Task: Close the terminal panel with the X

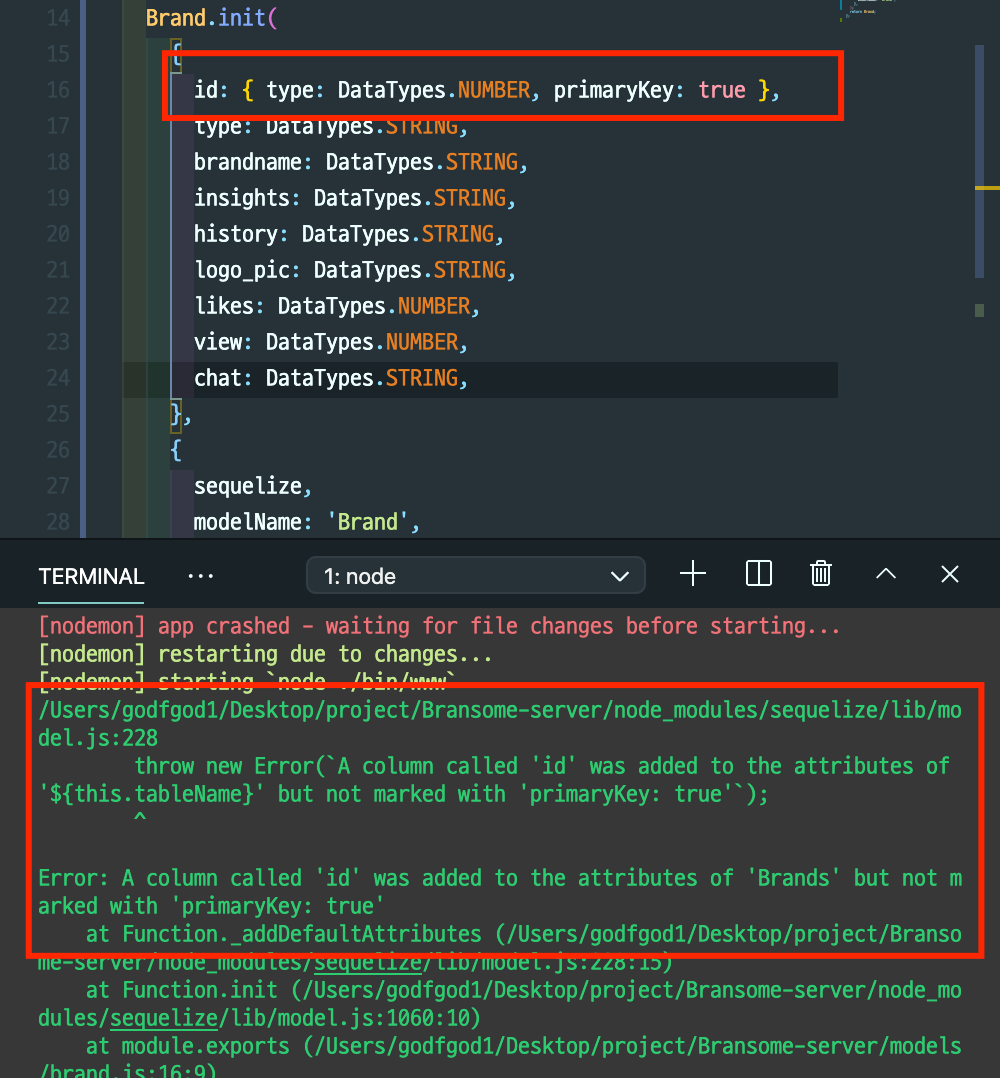Action: pos(950,574)
